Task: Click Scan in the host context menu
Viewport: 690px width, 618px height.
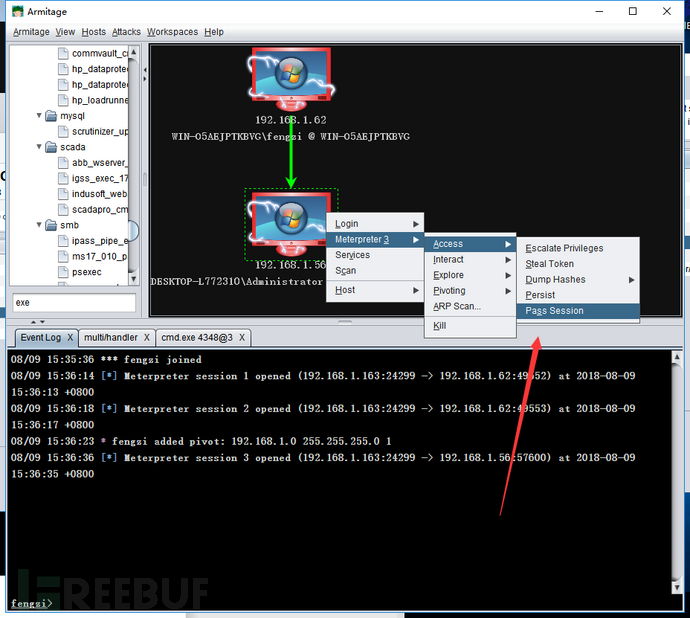Action: coord(375,271)
